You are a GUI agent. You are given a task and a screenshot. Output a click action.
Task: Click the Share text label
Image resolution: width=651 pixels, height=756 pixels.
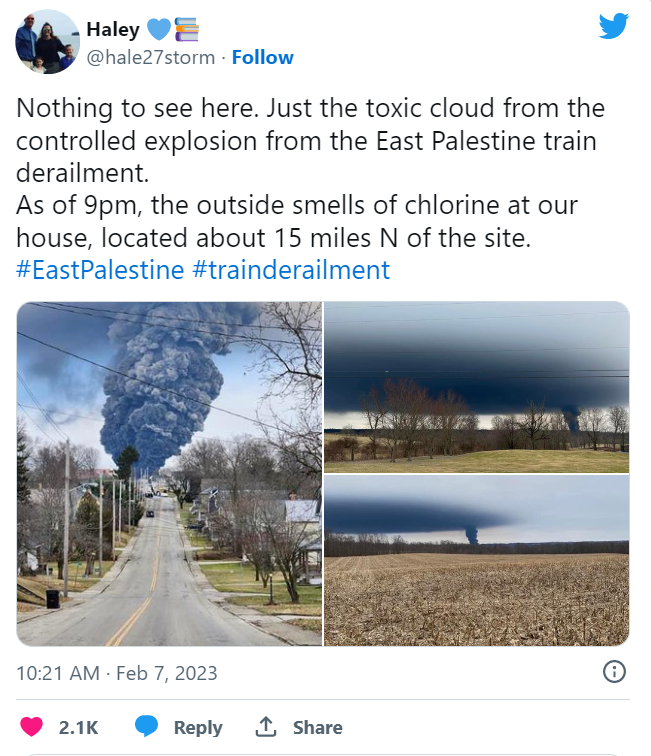point(317,728)
